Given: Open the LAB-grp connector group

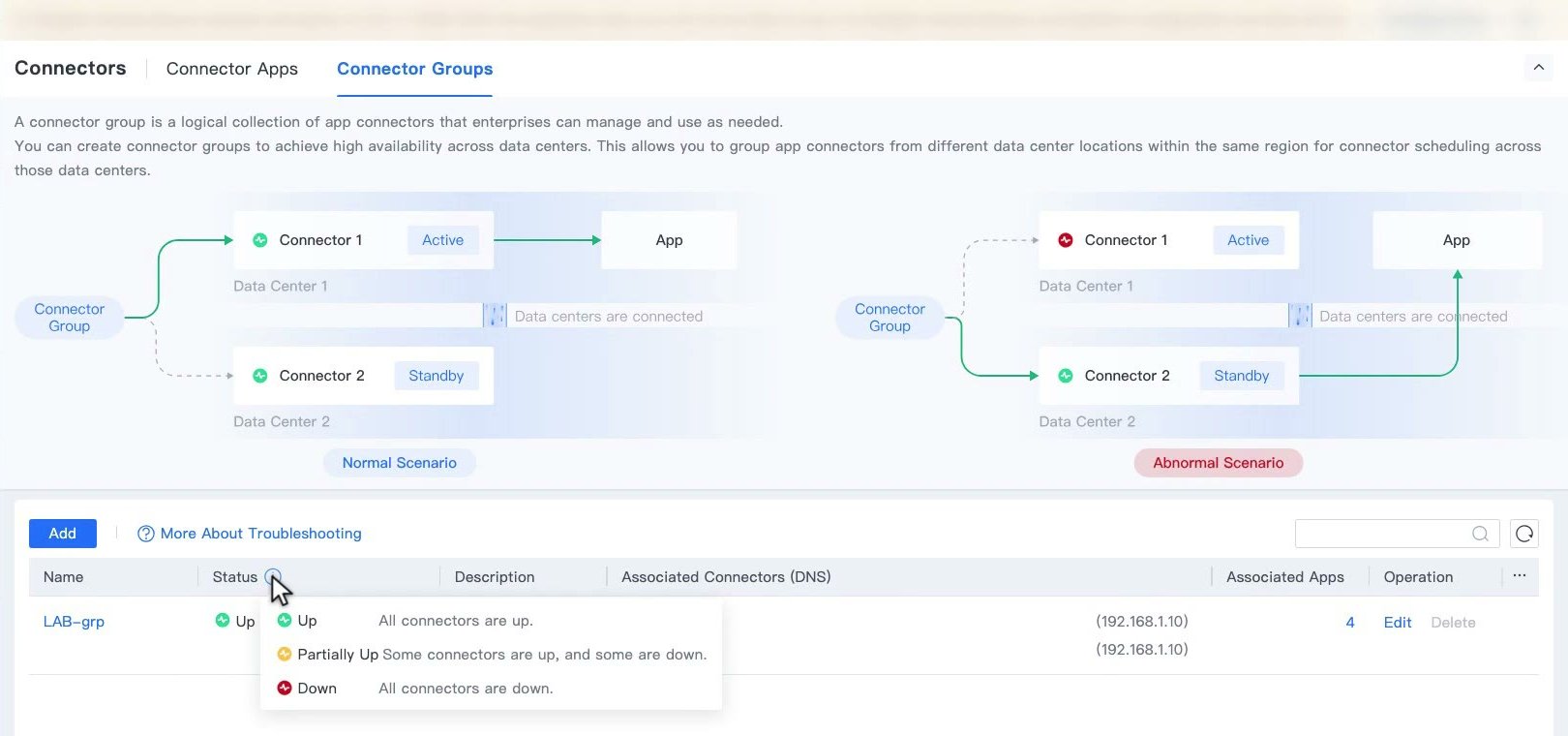Looking at the screenshot, I should tap(74, 622).
